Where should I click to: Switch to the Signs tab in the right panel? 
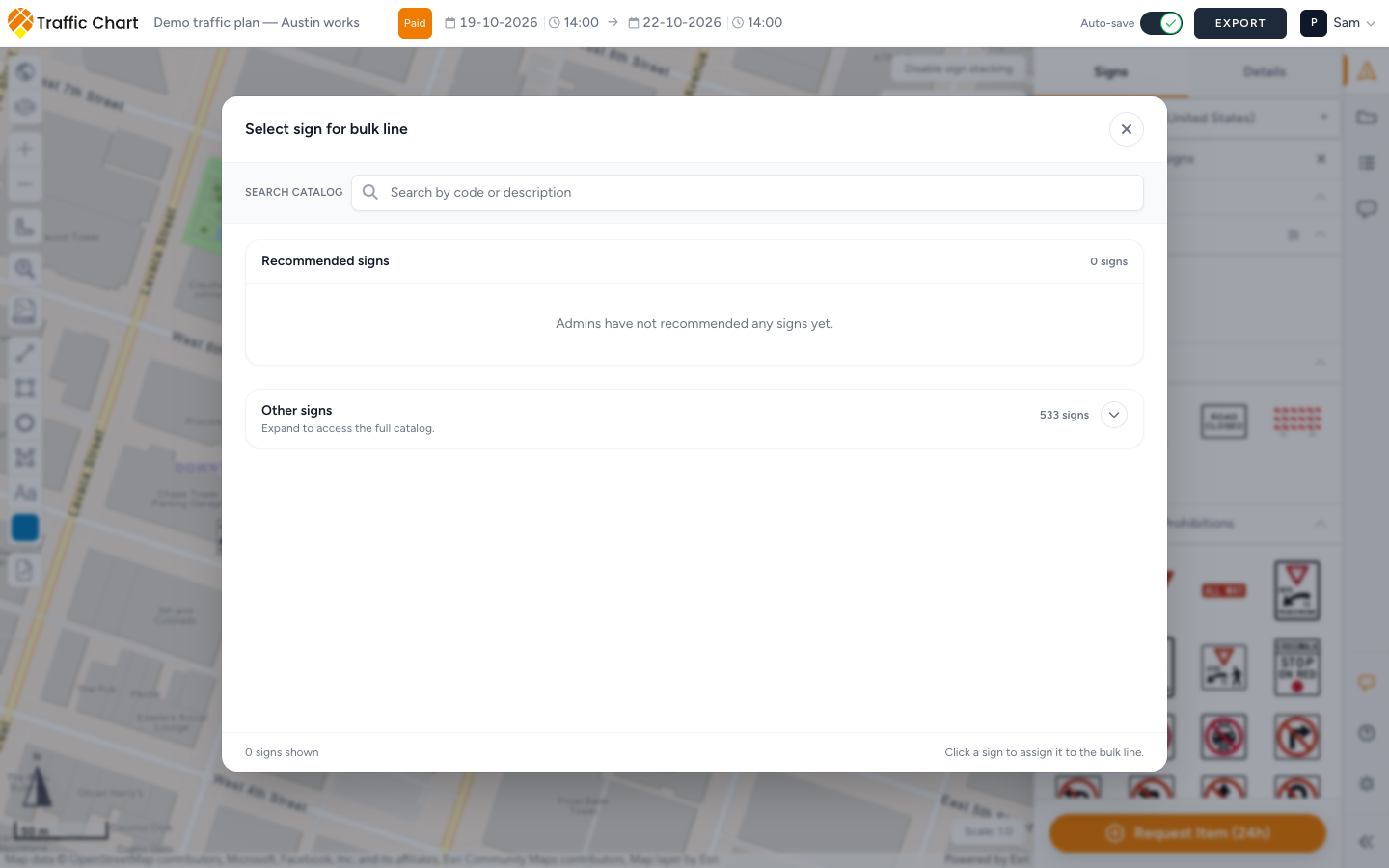pos(1110,72)
